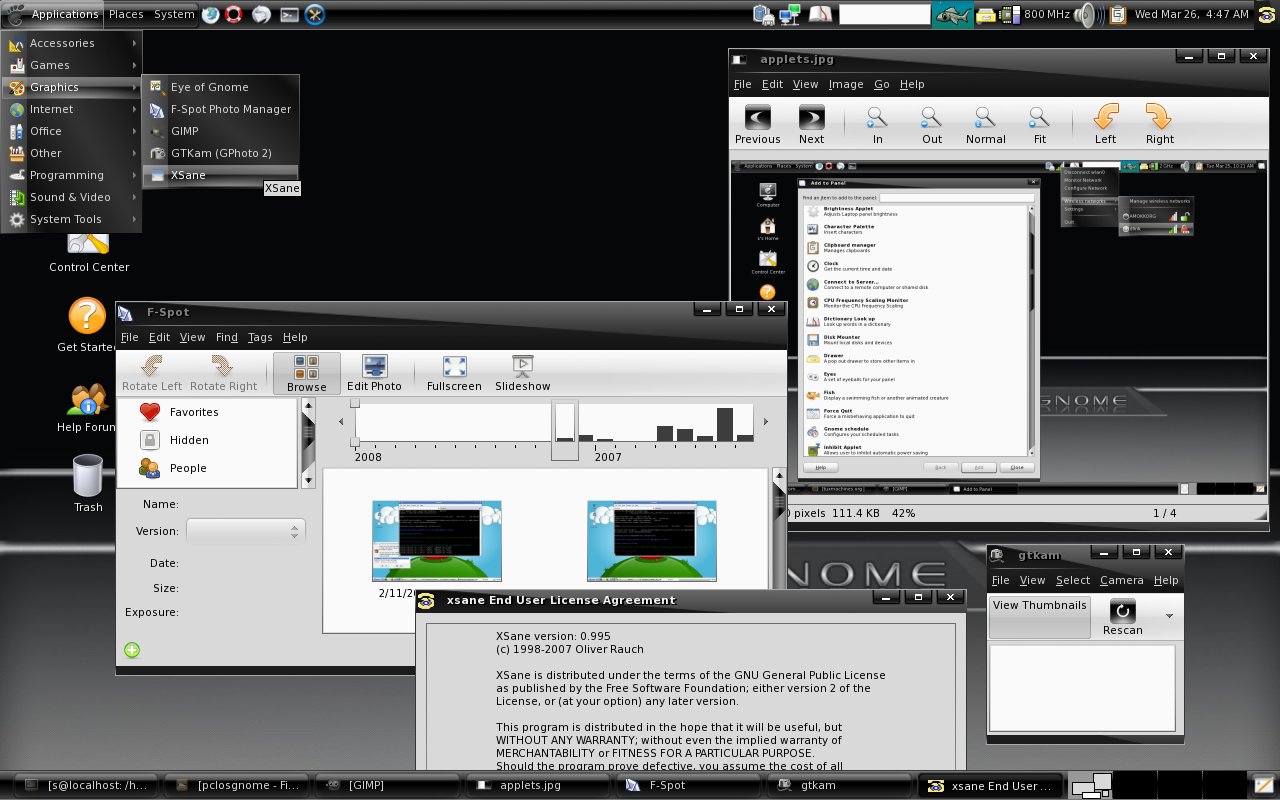Viewport: 1280px width, 800px height.
Task: Click Edit Photo in F-Spot toolbar
Action: click(x=374, y=373)
